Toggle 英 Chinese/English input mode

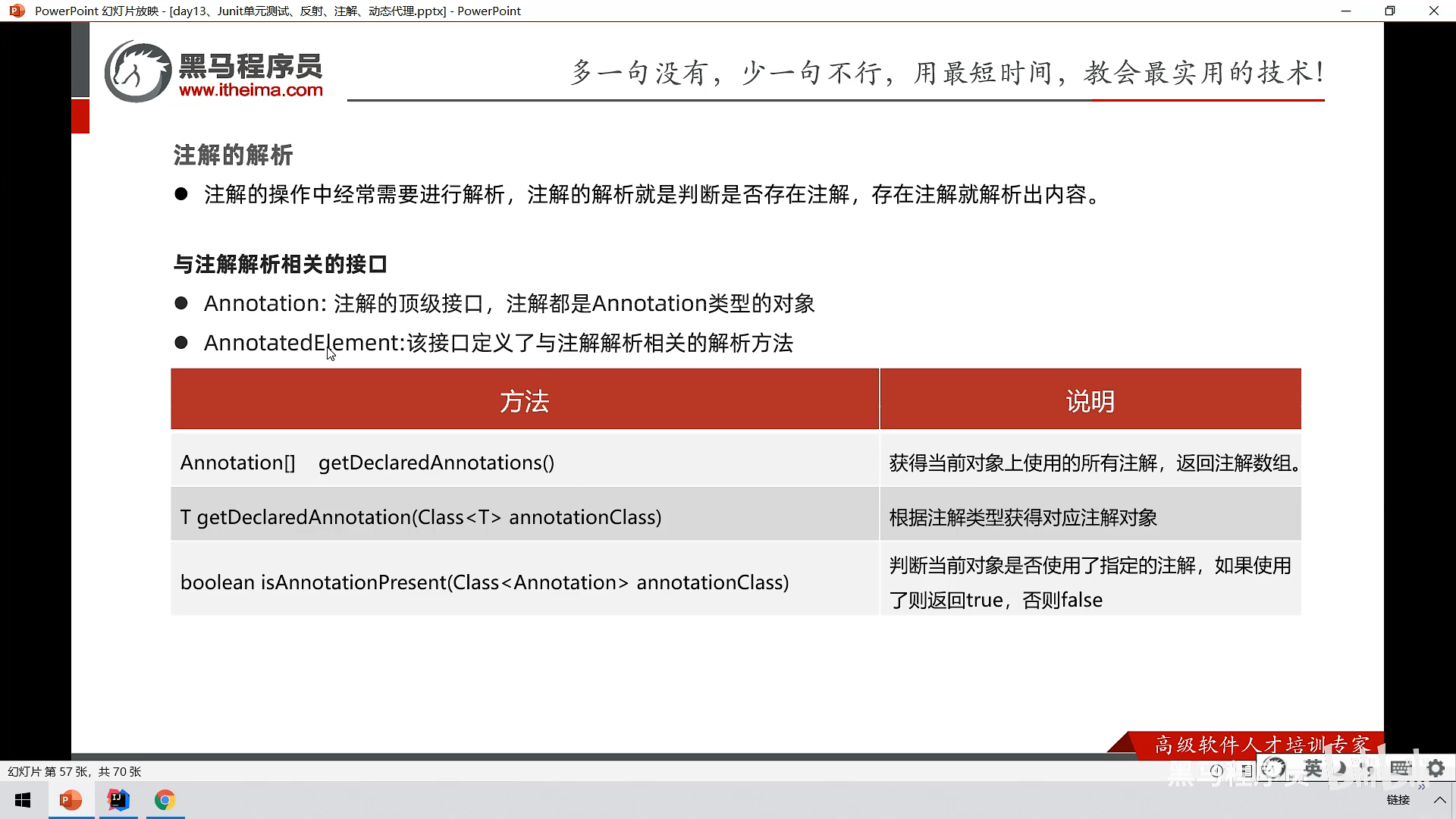pos(1313,768)
